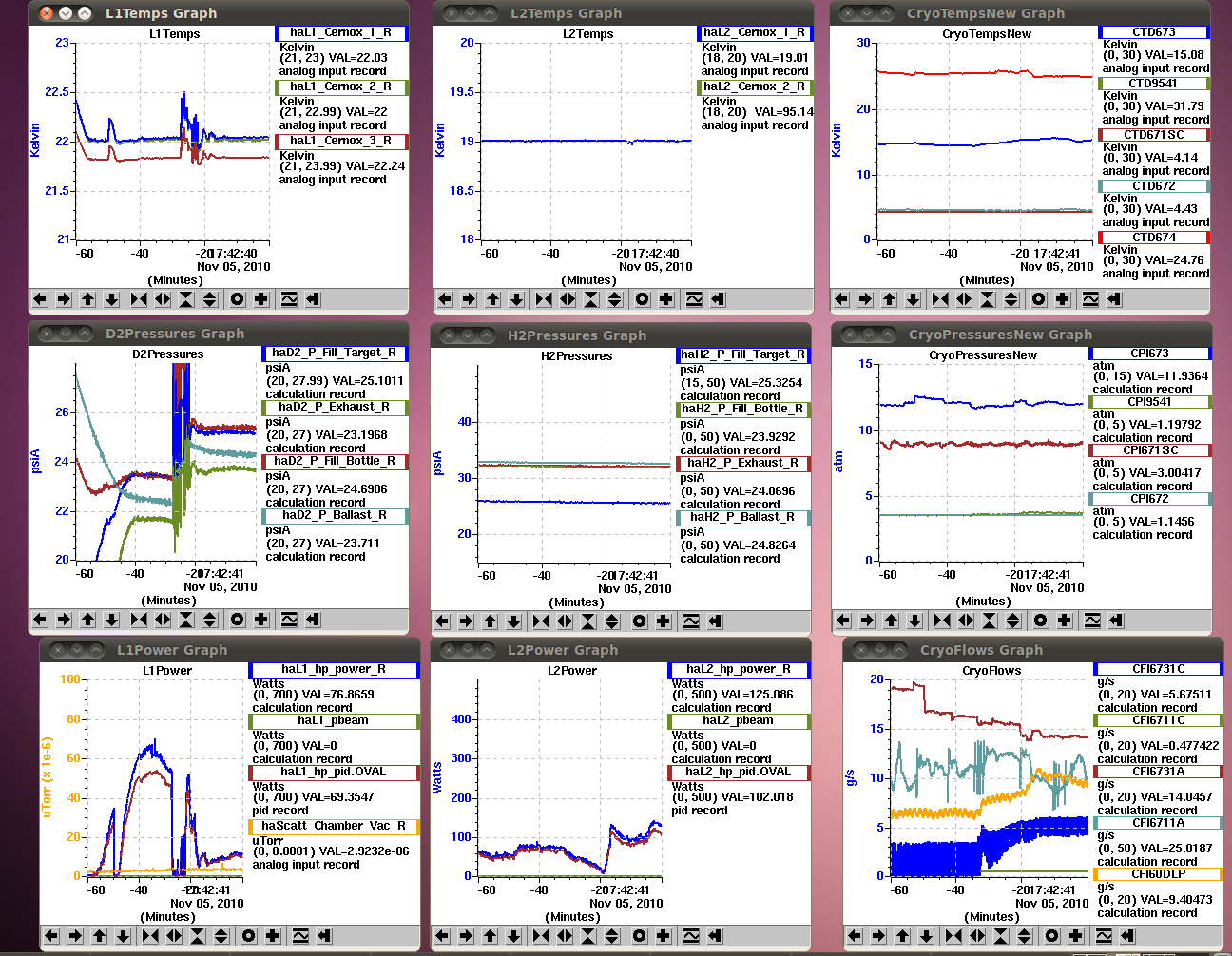Click the haD2_P_Ballast_R curve label
Screen dimensions: 1232x956
[335, 515]
